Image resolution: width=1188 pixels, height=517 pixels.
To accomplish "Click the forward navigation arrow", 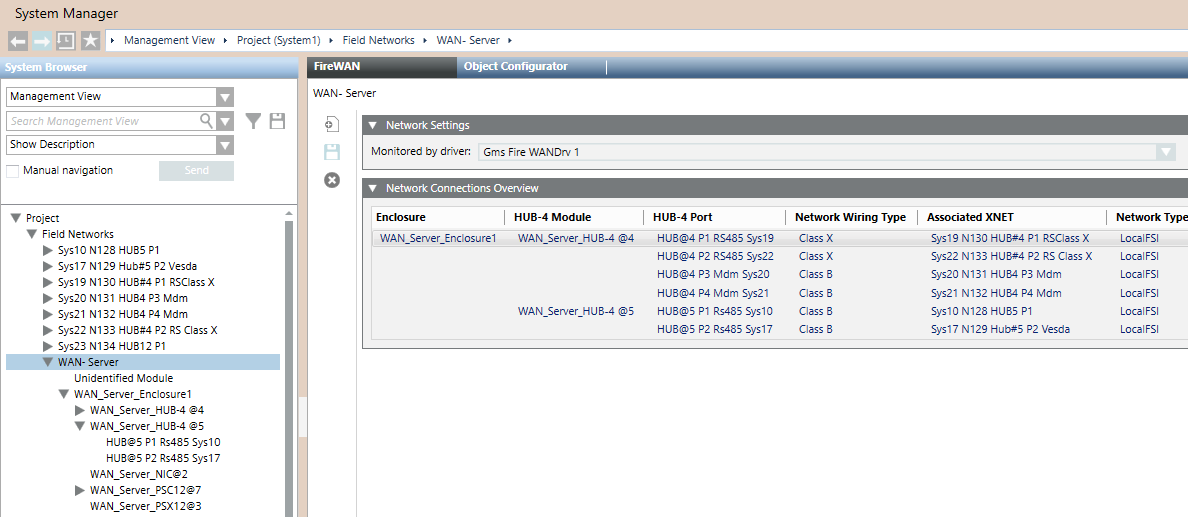I will pyautogui.click(x=41, y=40).
